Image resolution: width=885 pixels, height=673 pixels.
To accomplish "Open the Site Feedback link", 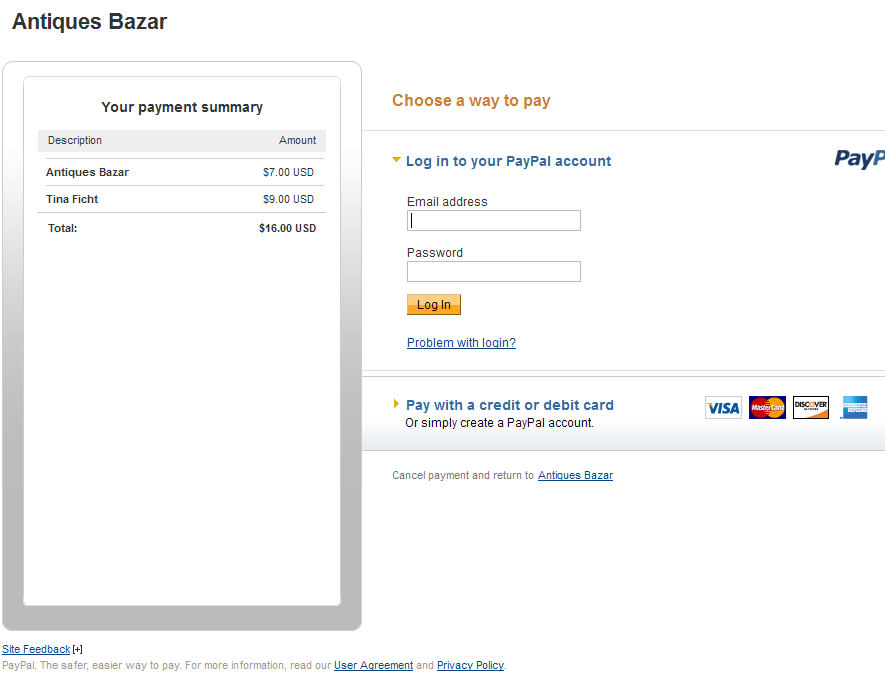I will [36, 650].
